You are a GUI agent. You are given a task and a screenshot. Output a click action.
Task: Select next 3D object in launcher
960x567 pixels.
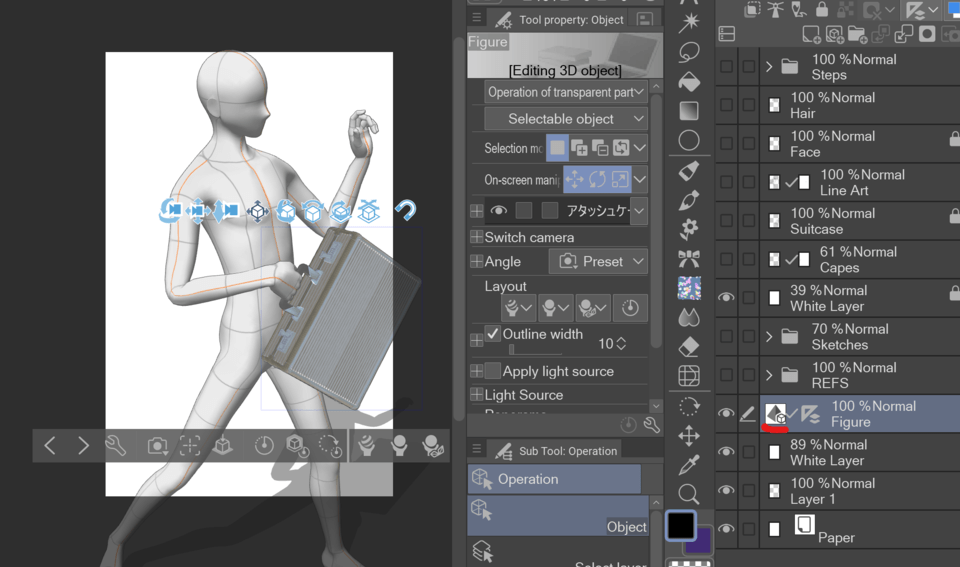point(83,445)
